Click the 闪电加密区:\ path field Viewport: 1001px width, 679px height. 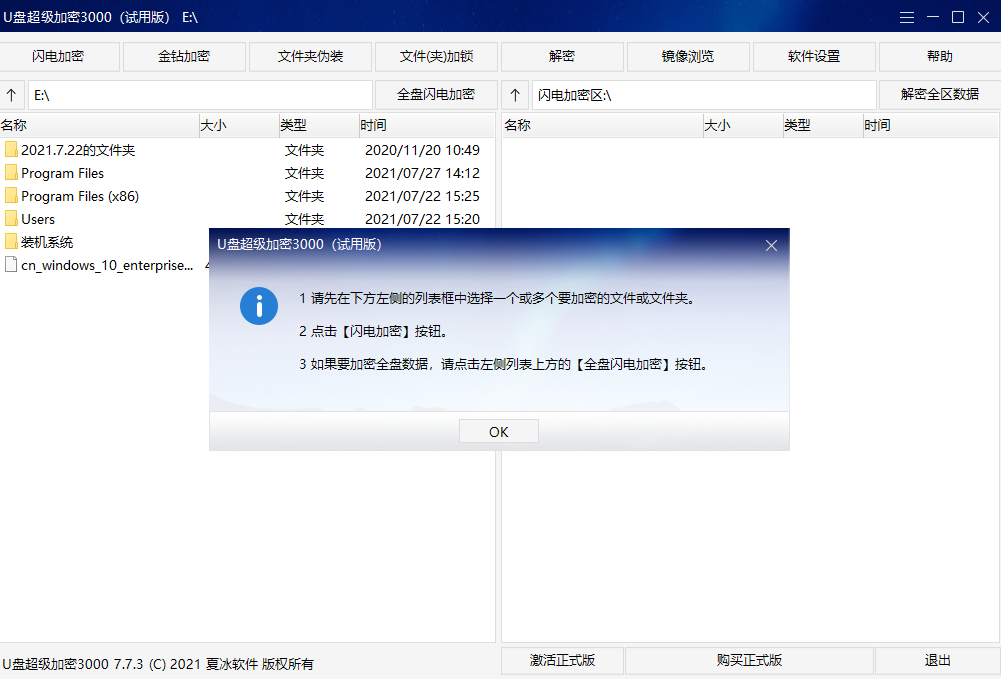pos(704,95)
